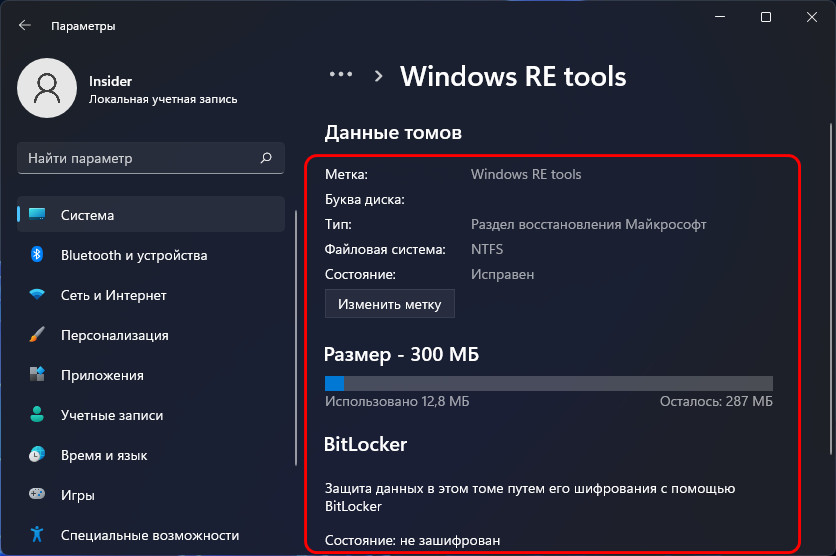836x556 pixels.
Task: Select the Сеть и Интернет icon
Action: pos(37,295)
